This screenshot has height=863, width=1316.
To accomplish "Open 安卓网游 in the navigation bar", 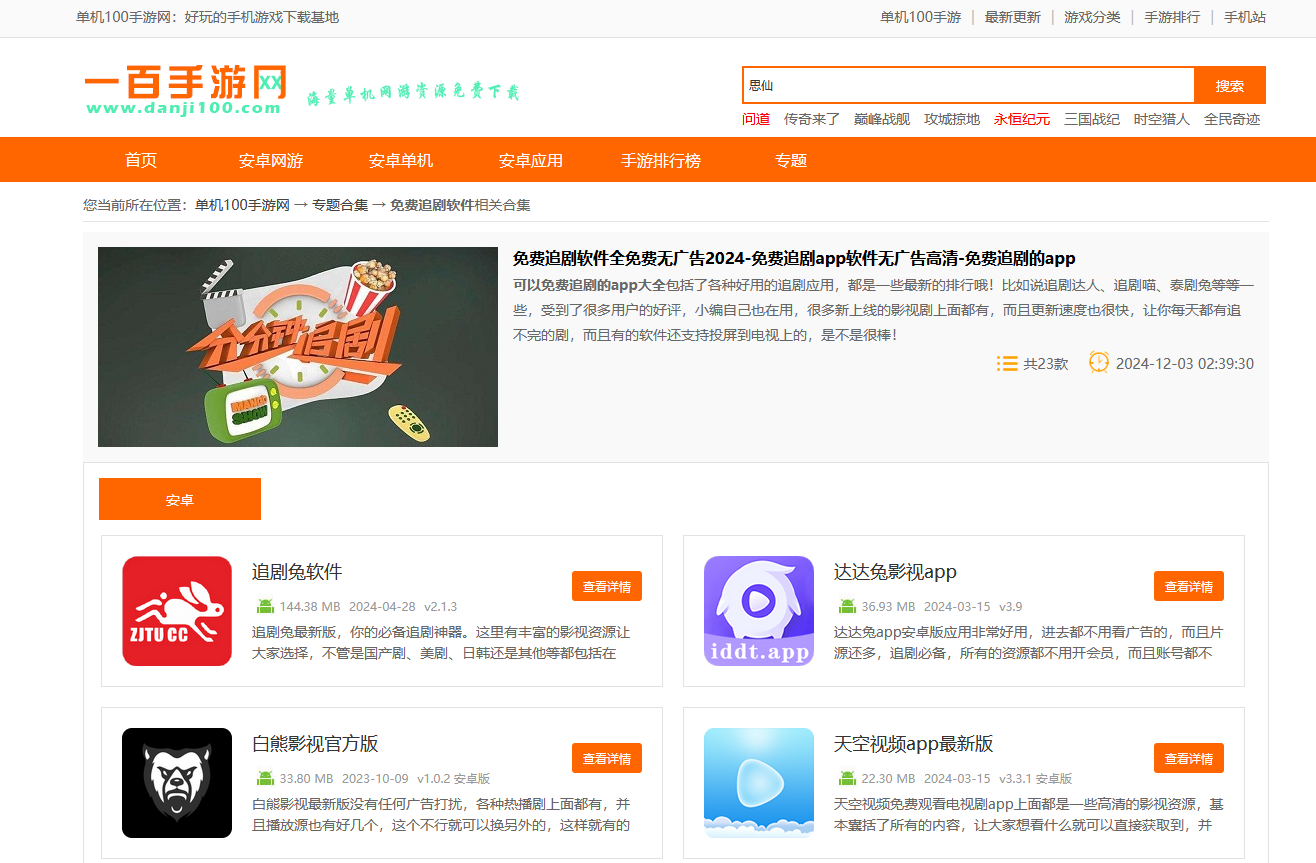I will click(271, 160).
